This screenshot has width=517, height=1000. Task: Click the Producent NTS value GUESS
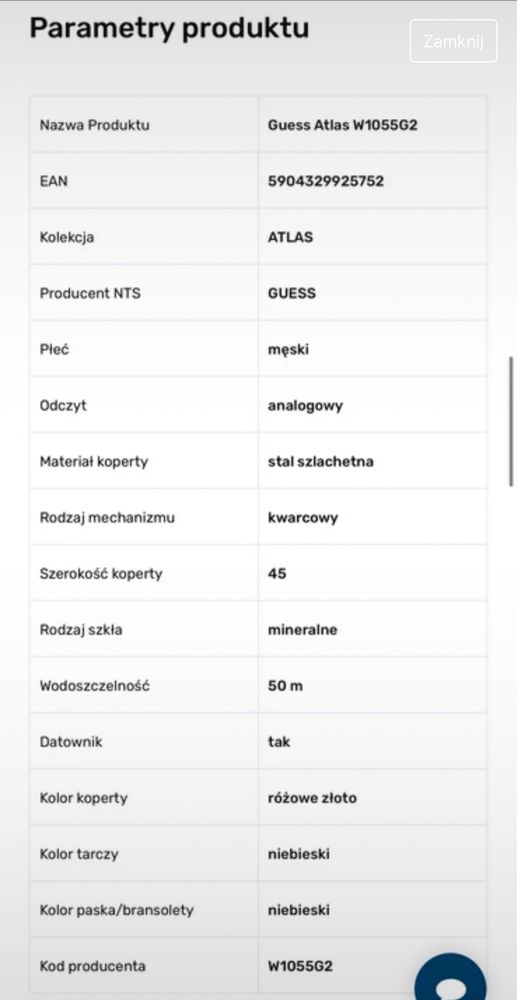pyautogui.click(x=291, y=293)
